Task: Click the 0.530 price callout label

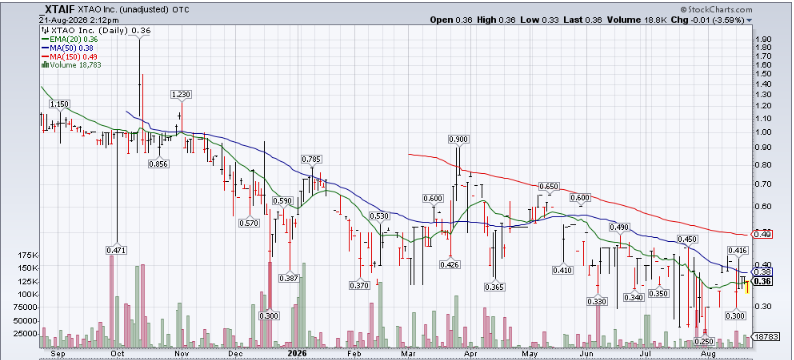Action: tap(379, 216)
